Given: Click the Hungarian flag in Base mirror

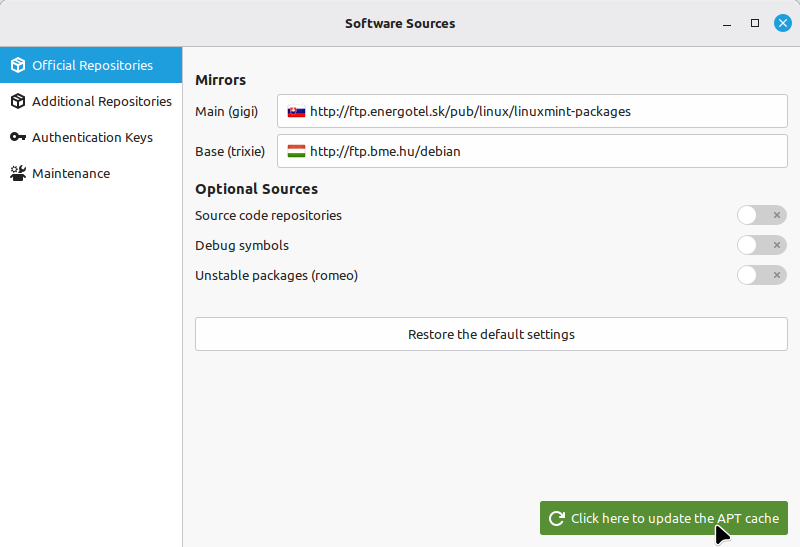Looking at the screenshot, I should [296, 152].
